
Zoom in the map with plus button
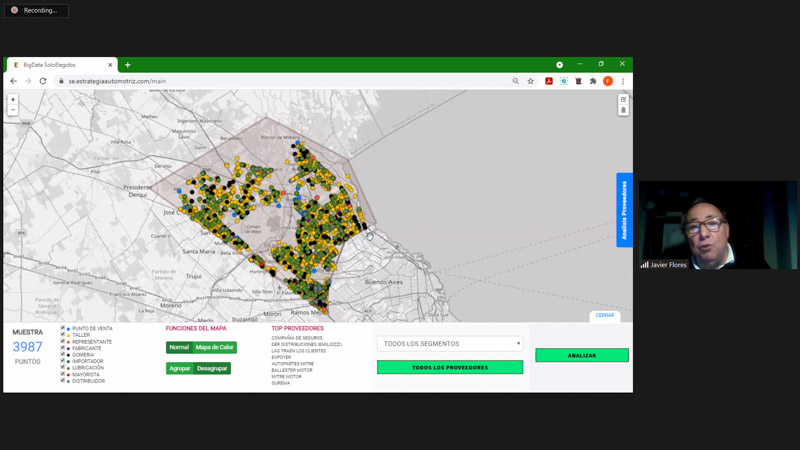point(13,99)
